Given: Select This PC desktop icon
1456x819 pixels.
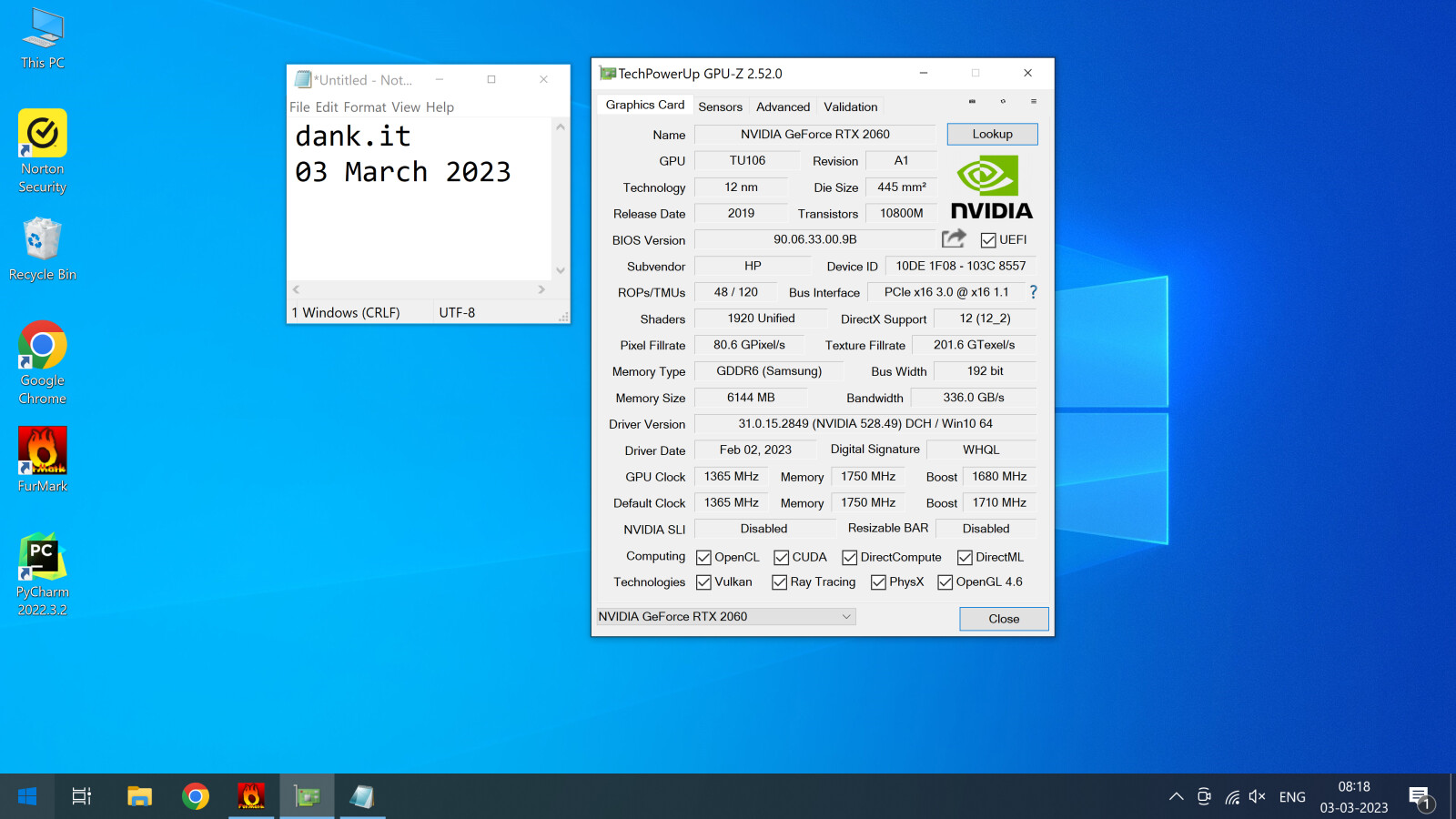Looking at the screenshot, I should click(43, 39).
